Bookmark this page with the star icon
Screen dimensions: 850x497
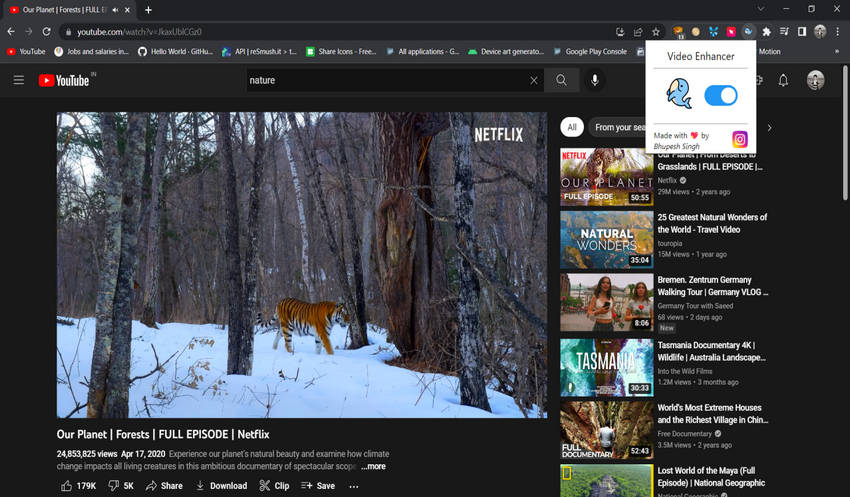(656, 33)
